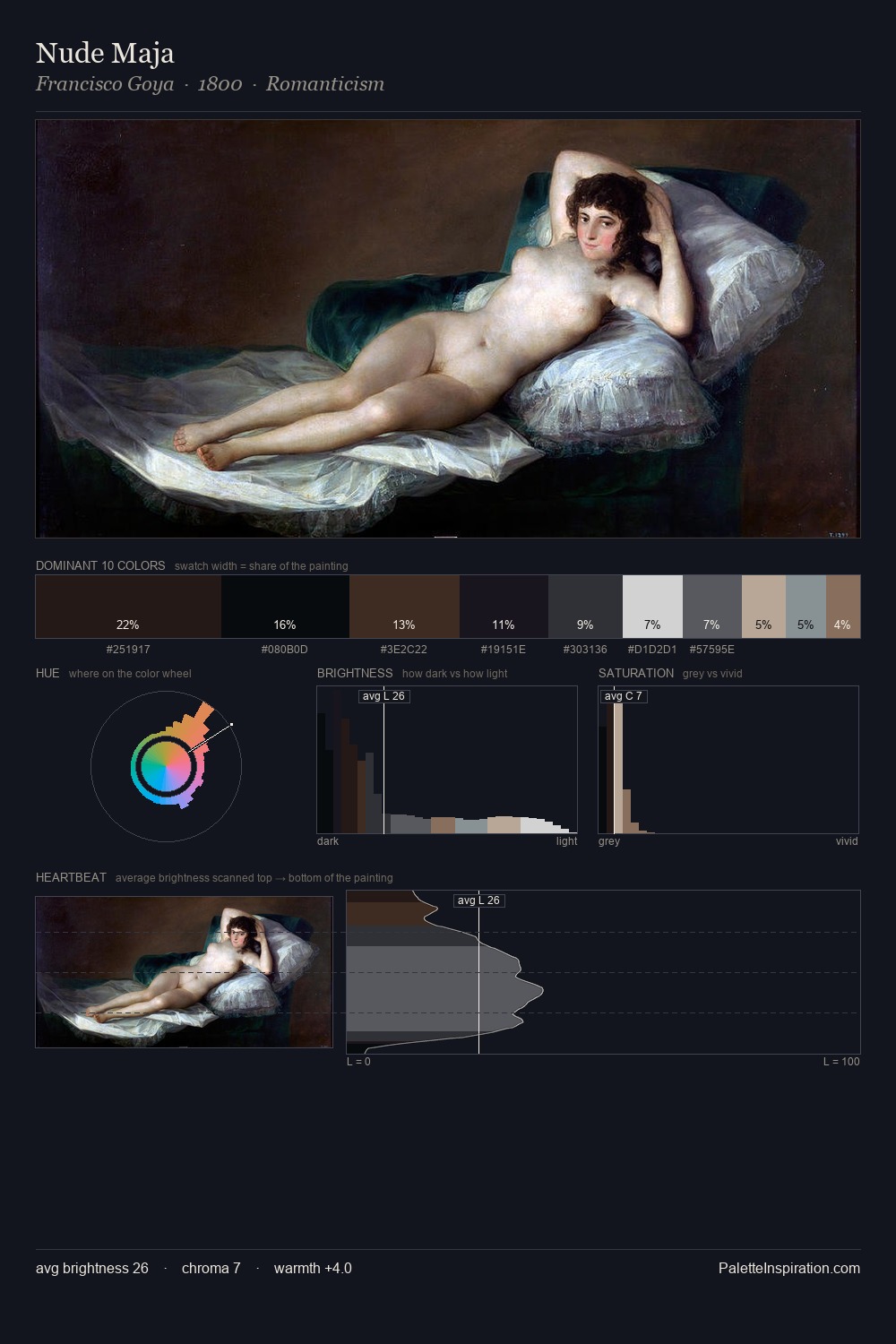The height and width of the screenshot is (1344, 896).
Task: Pick the 13% brown #3E2C22 swatch
Action: click(x=404, y=607)
